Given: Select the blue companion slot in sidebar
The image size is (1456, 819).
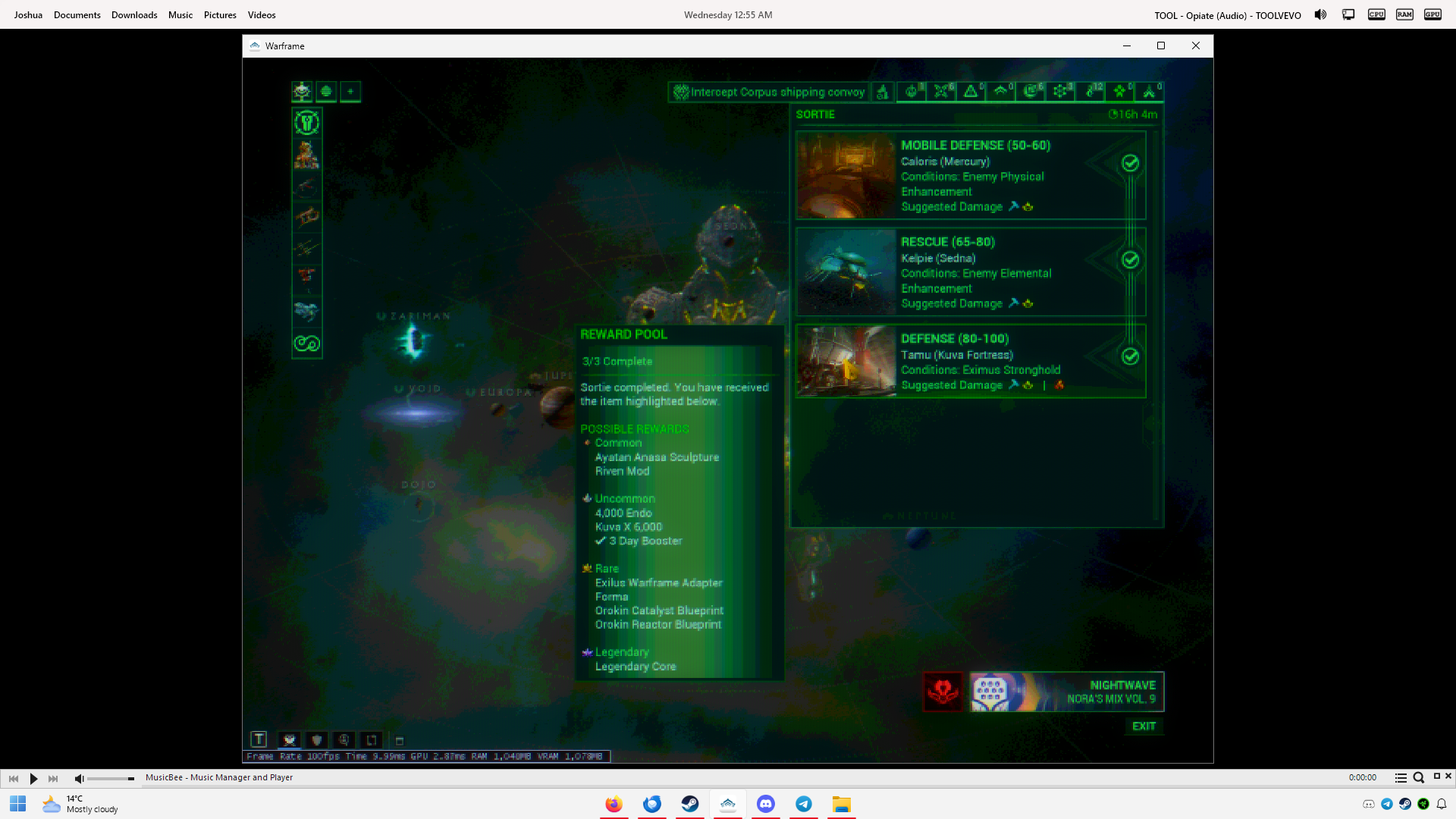Looking at the screenshot, I should pos(307,311).
